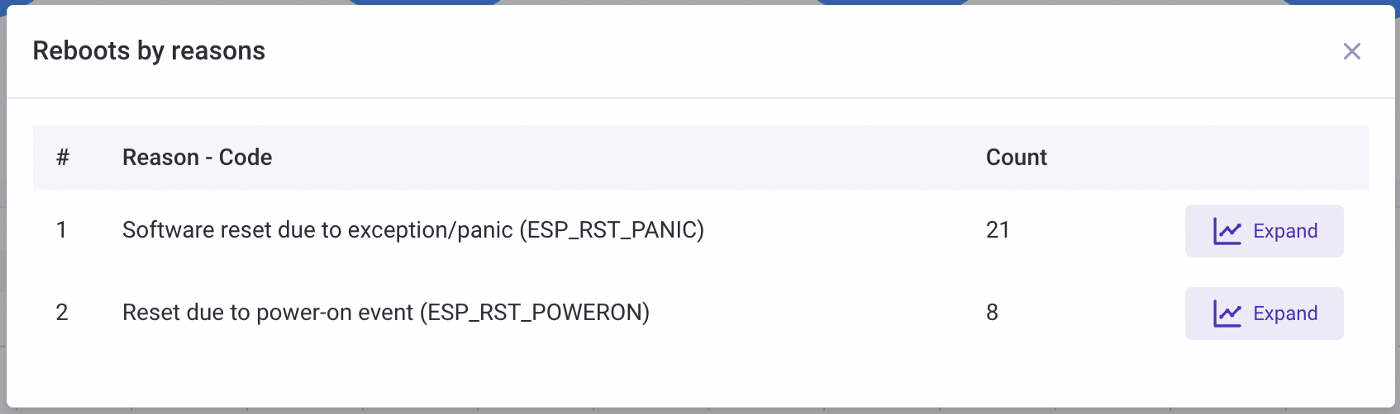This screenshot has height=414, width=1400.
Task: Click the count value 8
Action: [x=992, y=313]
